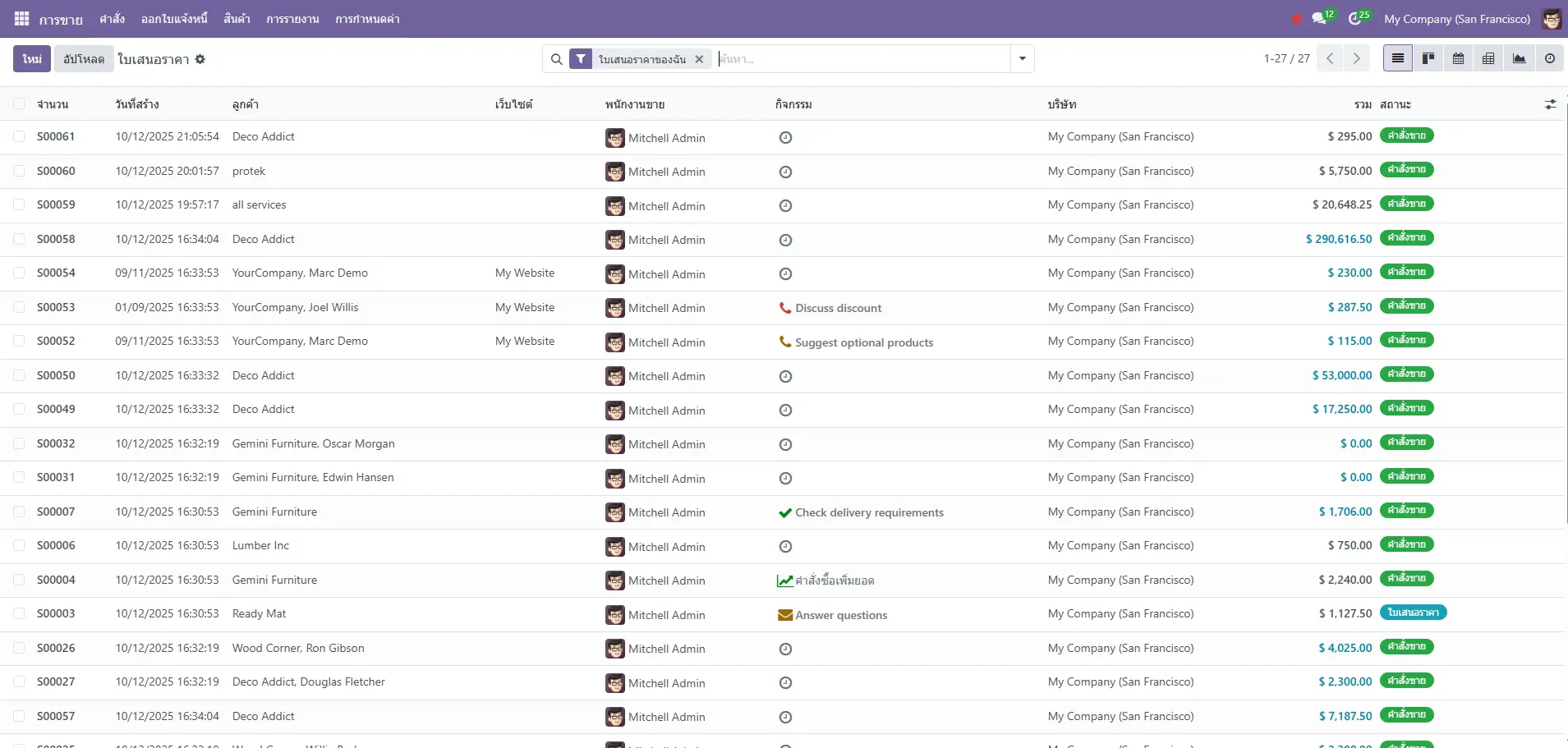Click the ใหม่ button
The width and height of the screenshot is (1568, 748).
coord(32,59)
